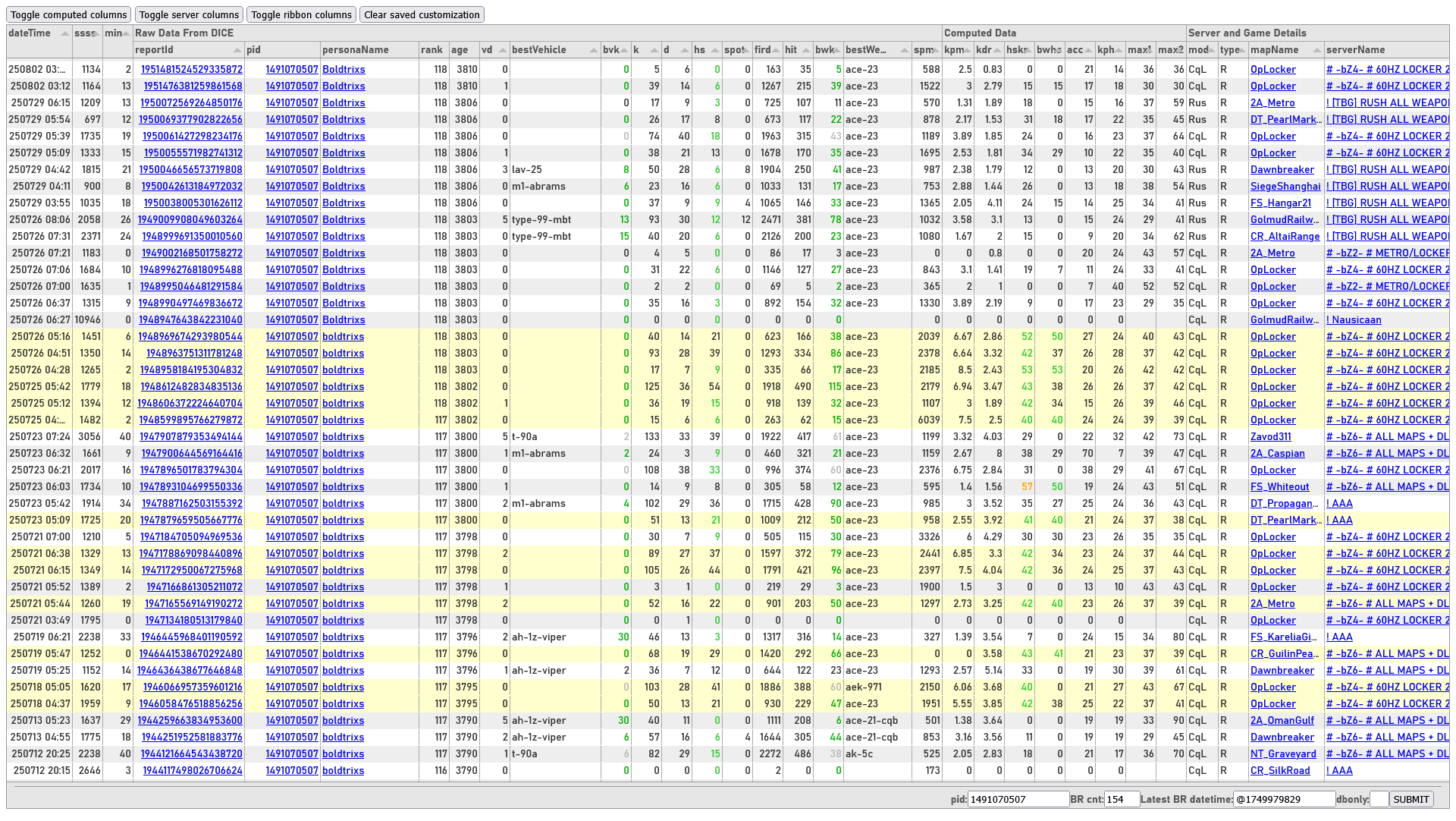
Task: Click the sort arrow in hs header
Action: pos(715,50)
